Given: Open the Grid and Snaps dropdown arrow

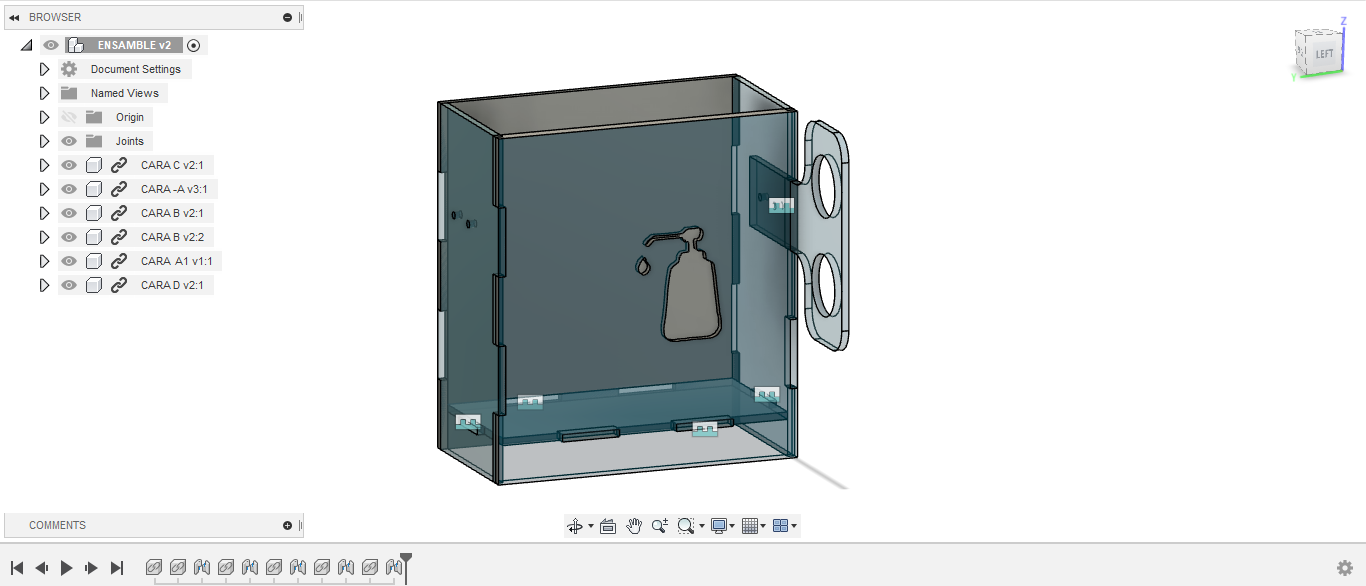Looking at the screenshot, I should pyautogui.click(x=763, y=526).
